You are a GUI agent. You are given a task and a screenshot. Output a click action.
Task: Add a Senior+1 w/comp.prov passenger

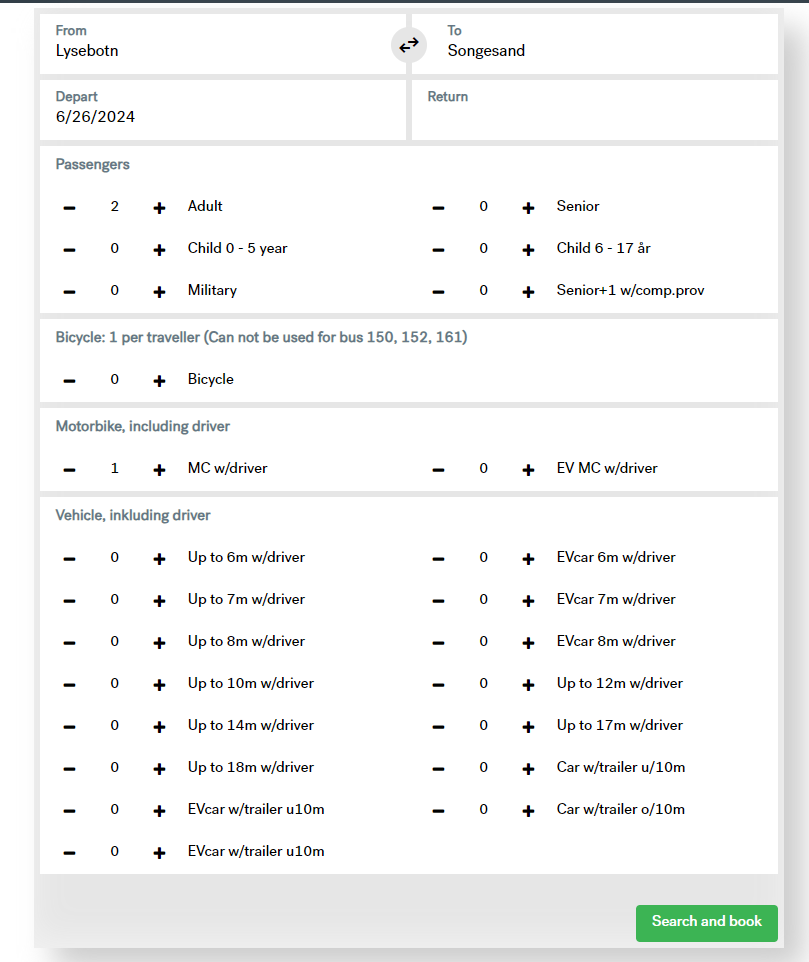click(528, 291)
